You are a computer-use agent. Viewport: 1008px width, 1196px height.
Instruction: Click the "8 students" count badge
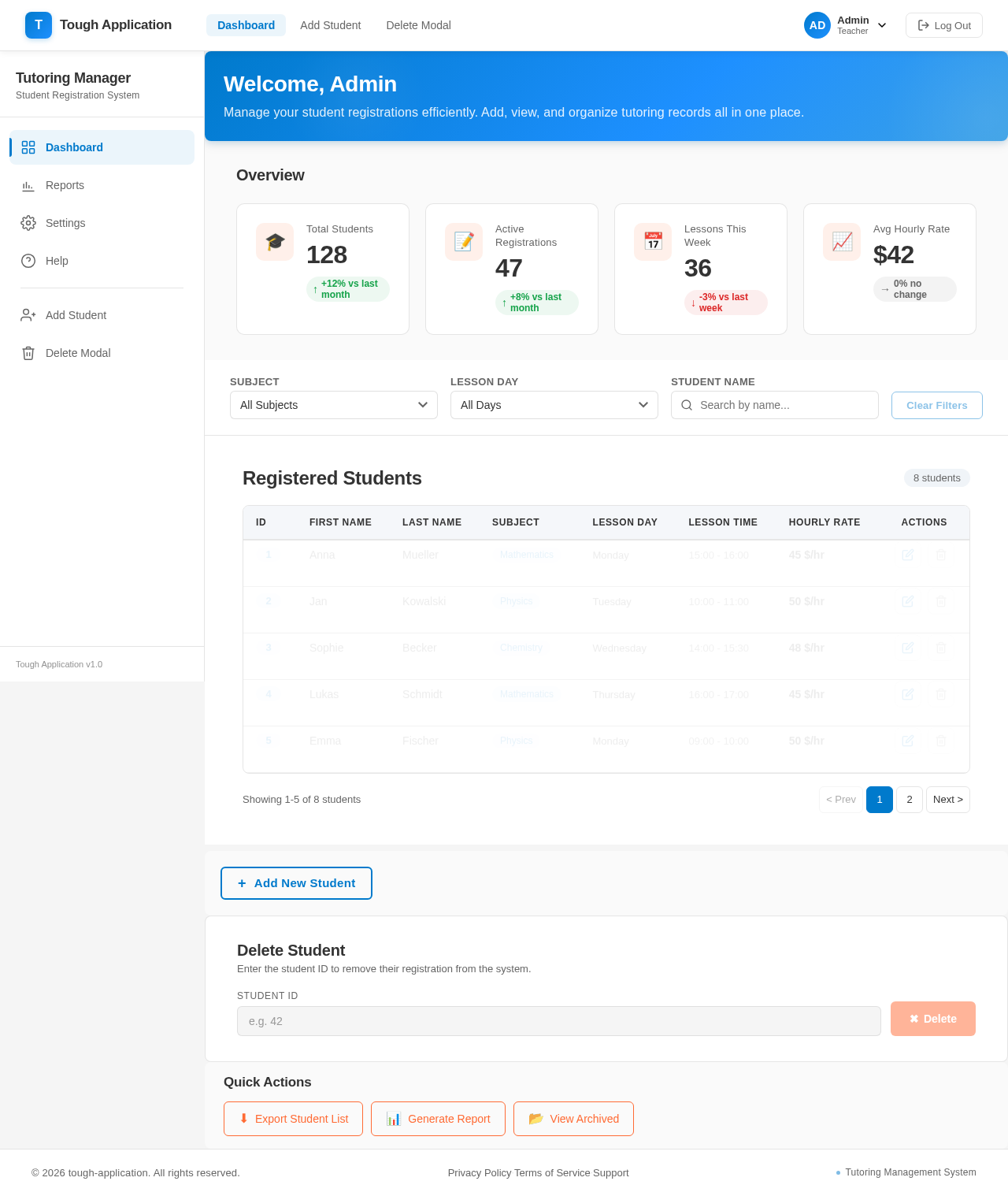937,478
